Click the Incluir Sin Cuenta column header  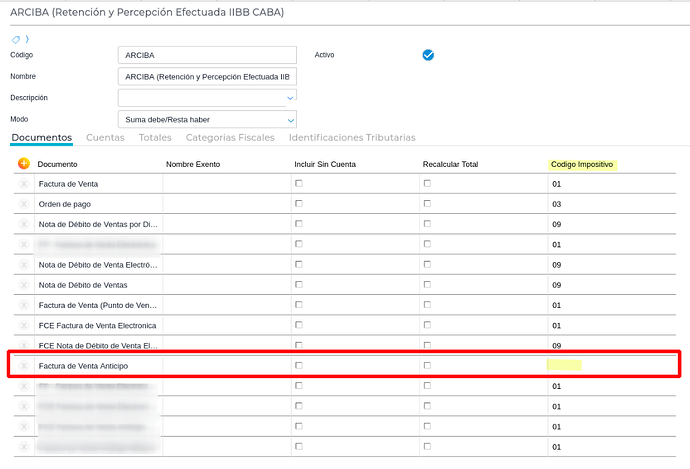[x=325, y=165]
